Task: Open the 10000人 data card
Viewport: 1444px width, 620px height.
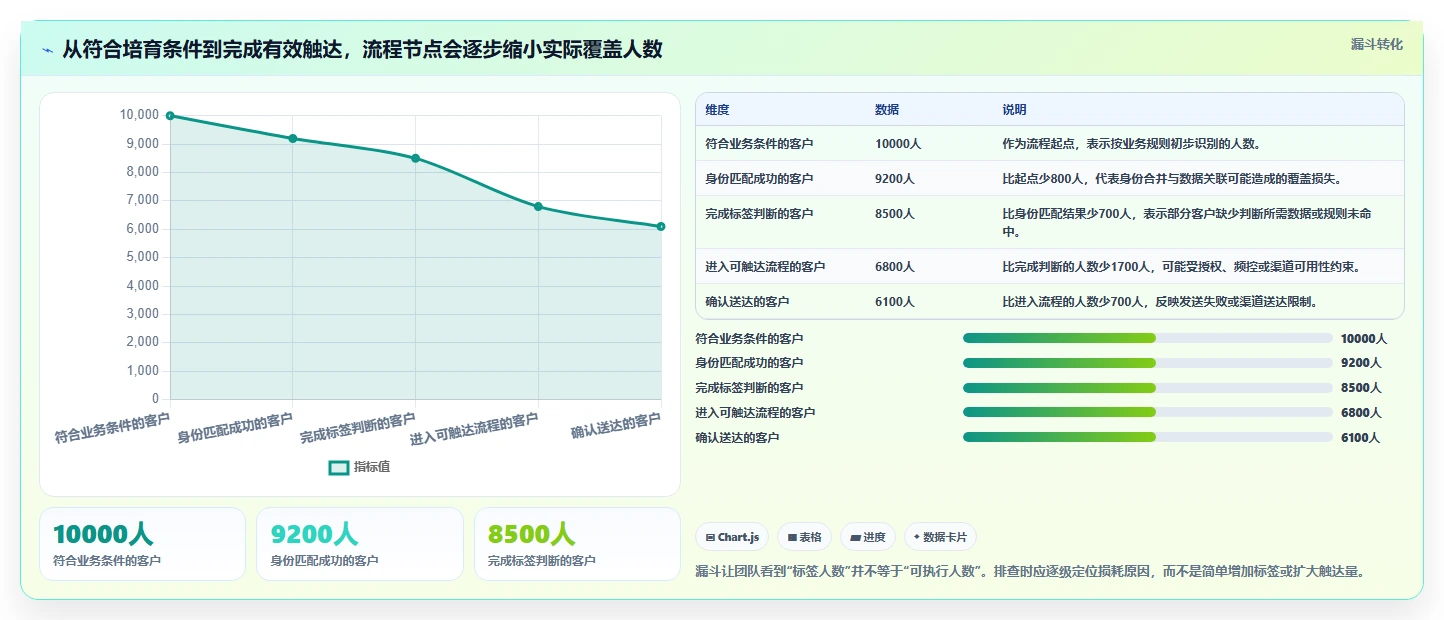Action: (142, 544)
